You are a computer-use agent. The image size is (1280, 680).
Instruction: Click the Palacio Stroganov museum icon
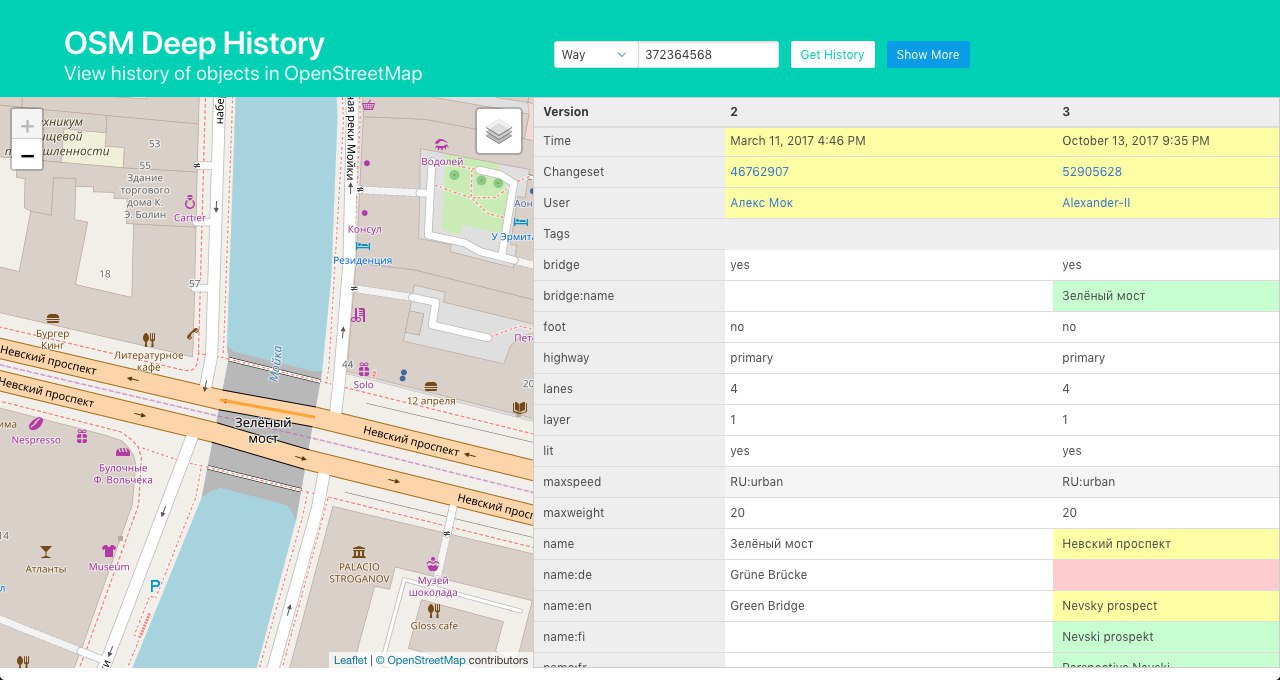359,552
